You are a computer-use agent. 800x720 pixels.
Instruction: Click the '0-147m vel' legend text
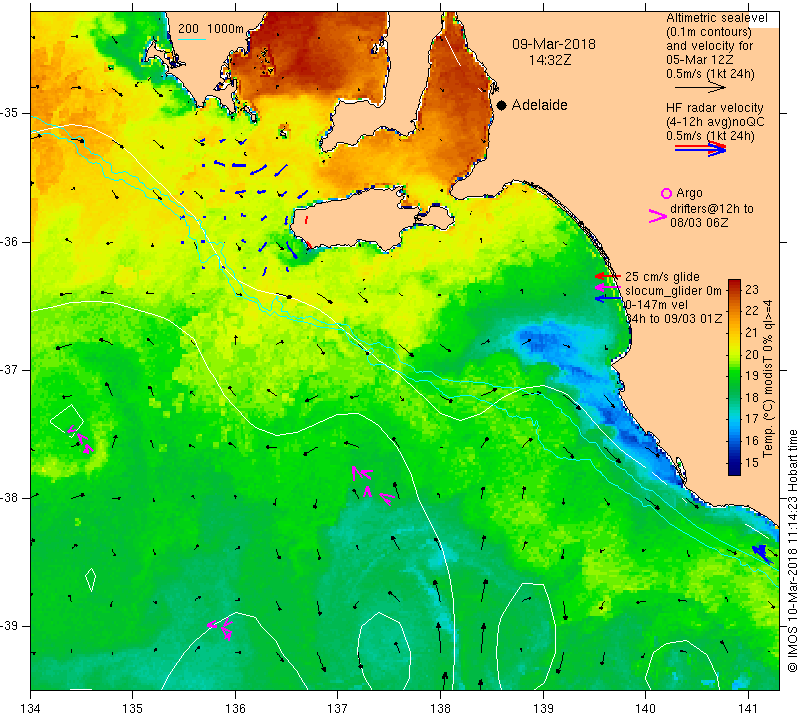pyautogui.click(x=656, y=305)
